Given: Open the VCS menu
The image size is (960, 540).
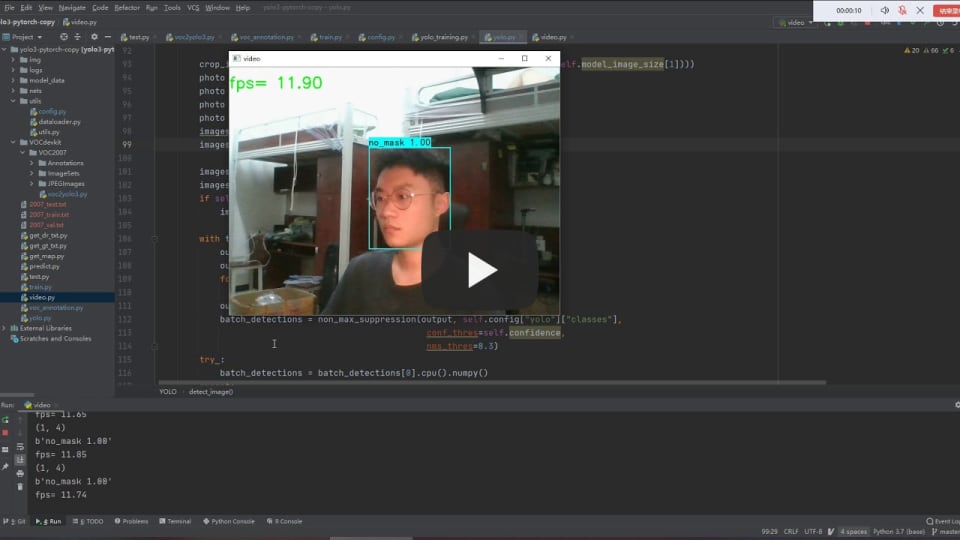Looking at the screenshot, I should [193, 7].
